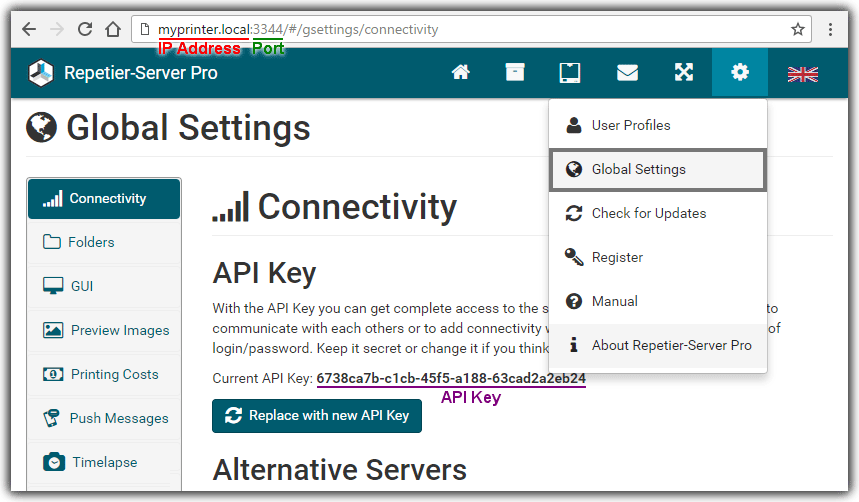The height and width of the screenshot is (502, 859).
Task: Click the GUI monitor icon
Action: (x=53, y=286)
